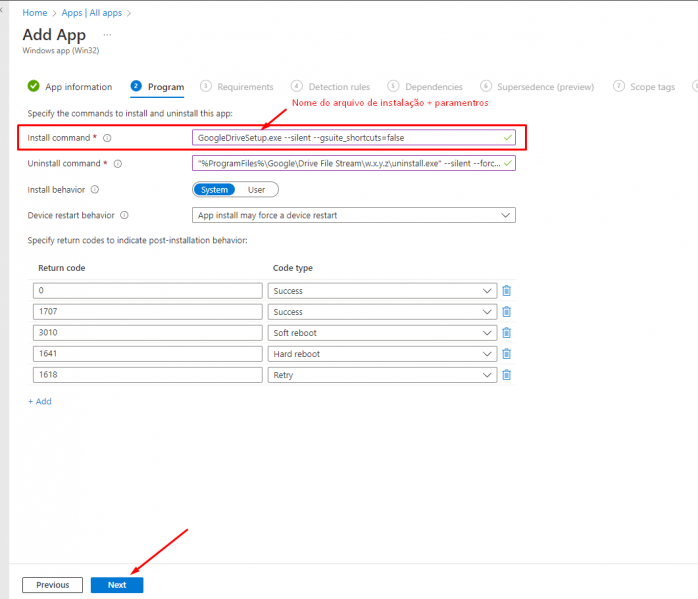Add a new return code row
Viewport: 698px width, 599px height.
click(x=40, y=401)
